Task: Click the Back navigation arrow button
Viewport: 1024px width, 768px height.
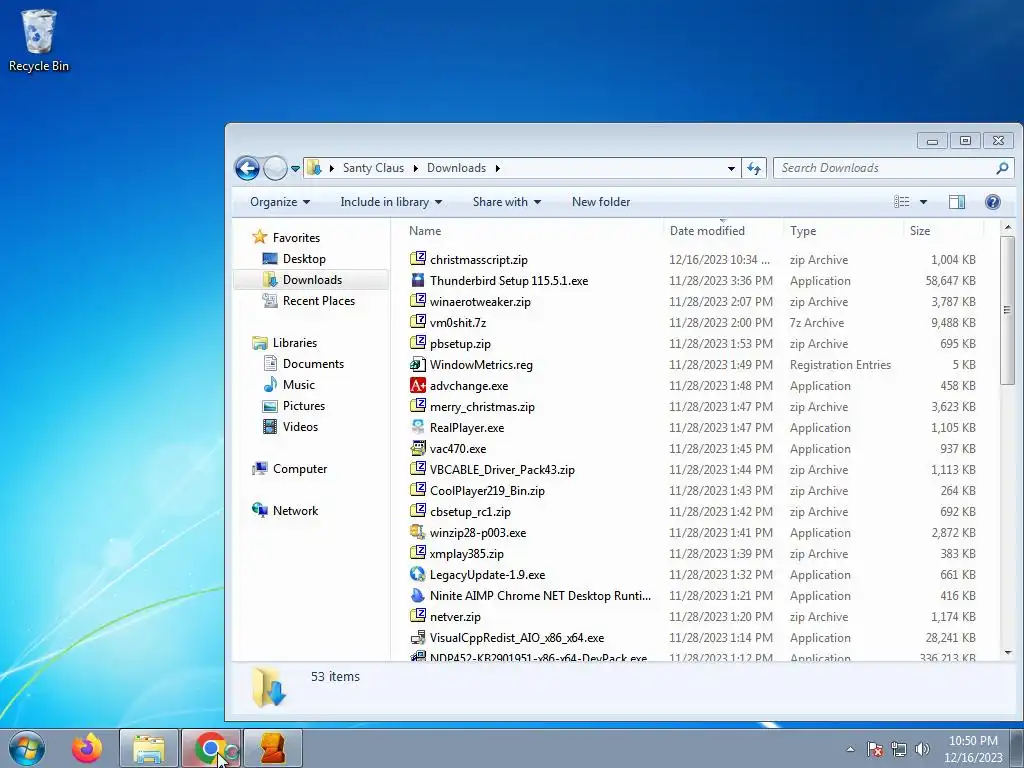Action: (x=248, y=168)
